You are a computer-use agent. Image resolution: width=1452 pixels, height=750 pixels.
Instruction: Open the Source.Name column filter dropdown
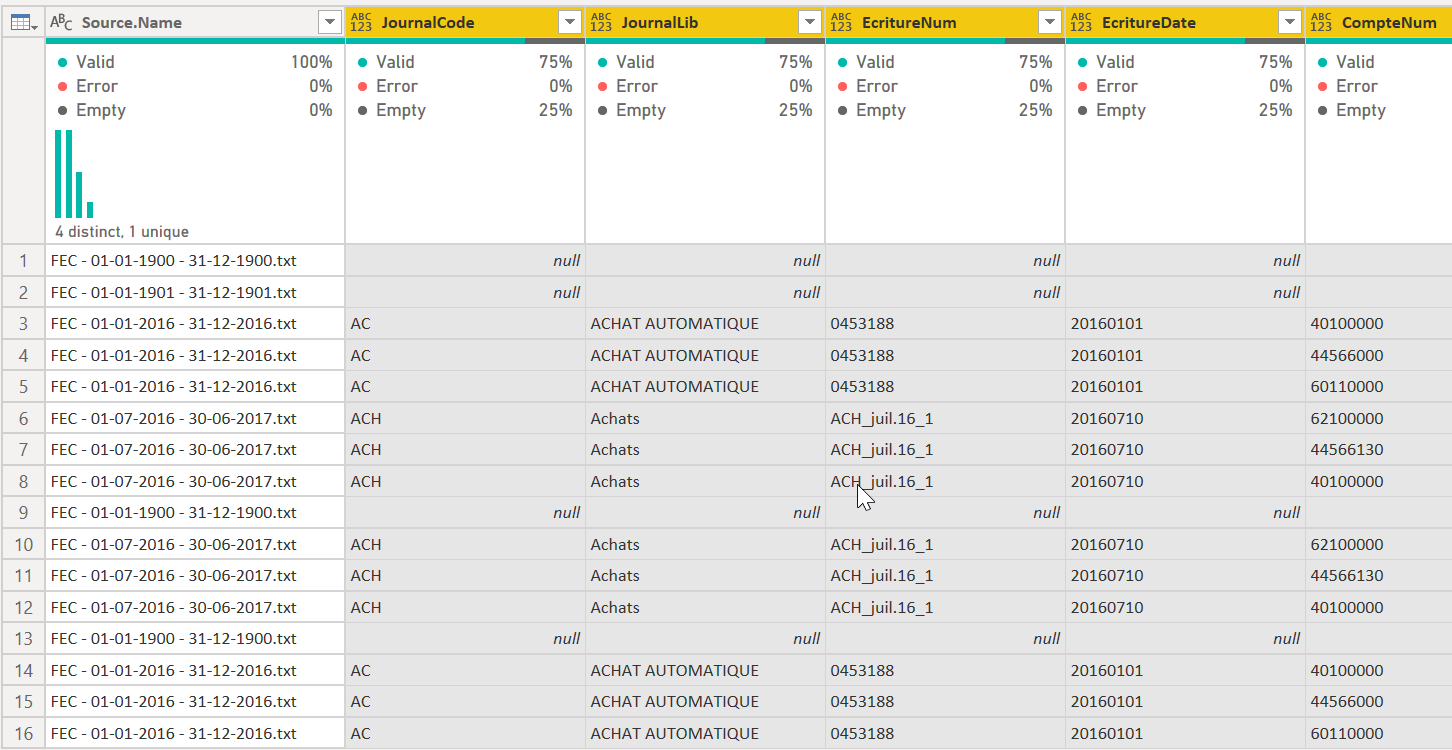(x=329, y=22)
